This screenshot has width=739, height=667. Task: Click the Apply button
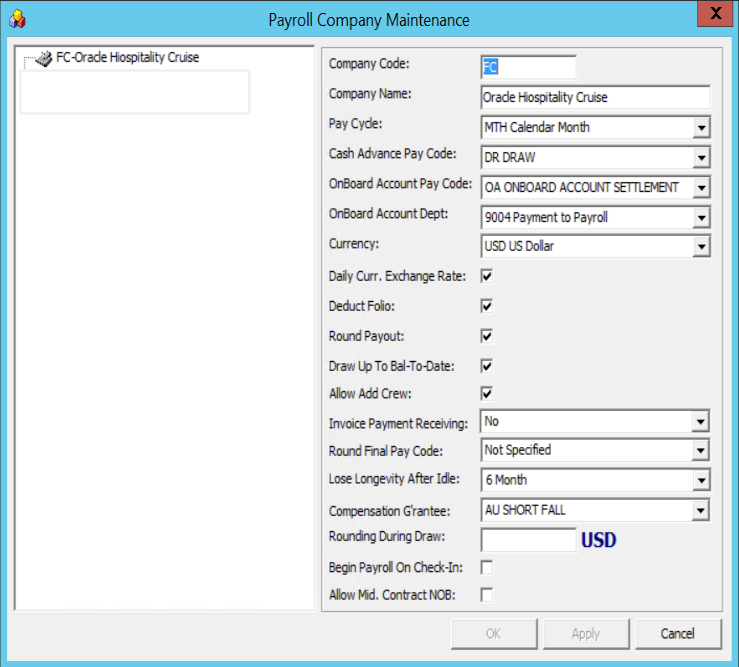tap(586, 634)
